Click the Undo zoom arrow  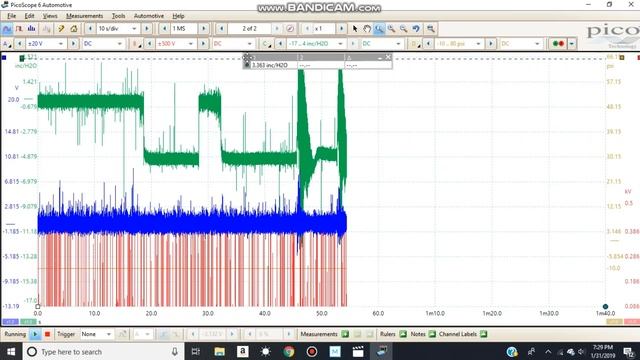(x=416, y=29)
